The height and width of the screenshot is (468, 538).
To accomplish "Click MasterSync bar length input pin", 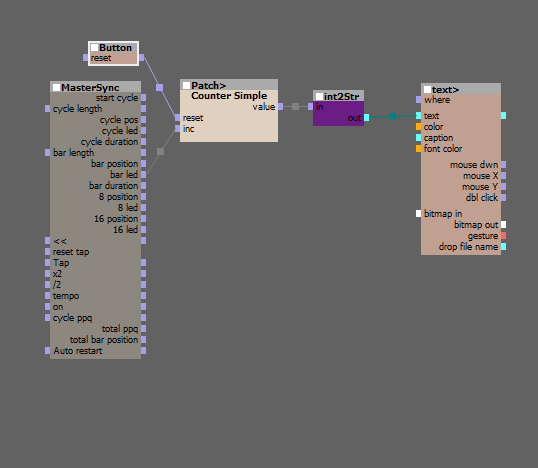I will (x=47, y=152).
